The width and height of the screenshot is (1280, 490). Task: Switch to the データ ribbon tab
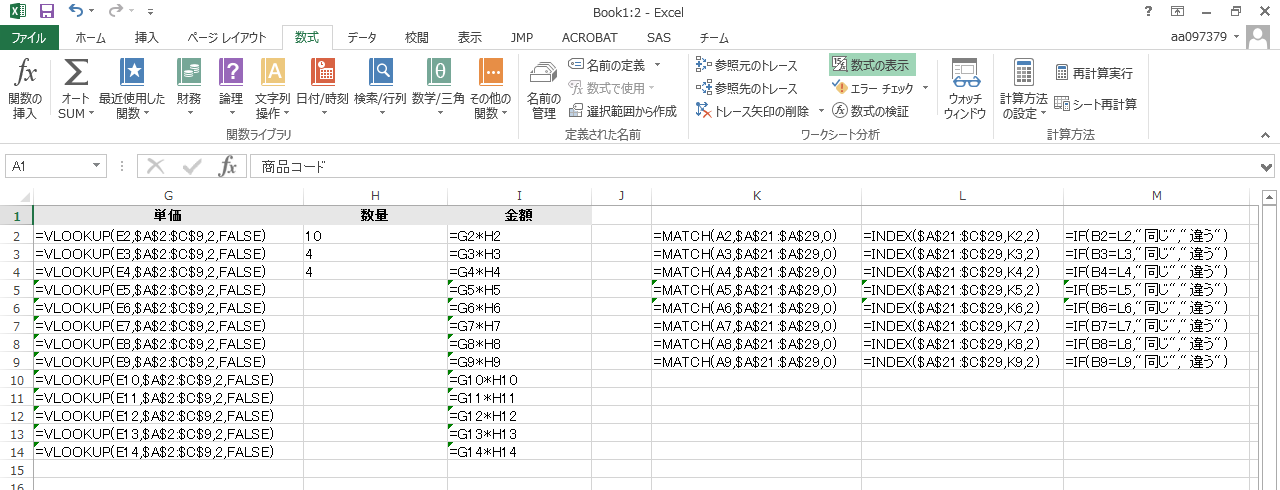click(361, 38)
